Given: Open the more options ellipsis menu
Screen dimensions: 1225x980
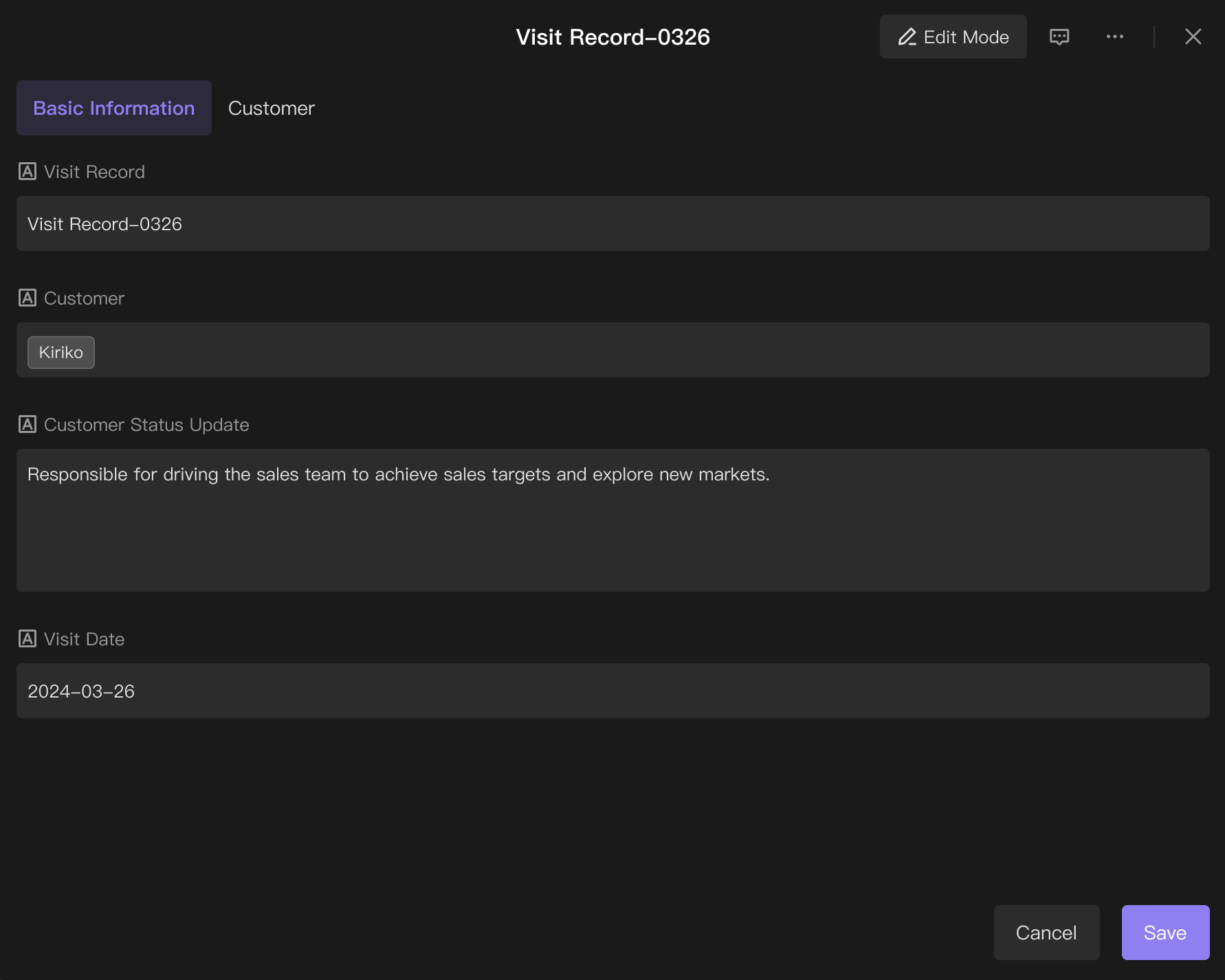Looking at the screenshot, I should (1114, 36).
